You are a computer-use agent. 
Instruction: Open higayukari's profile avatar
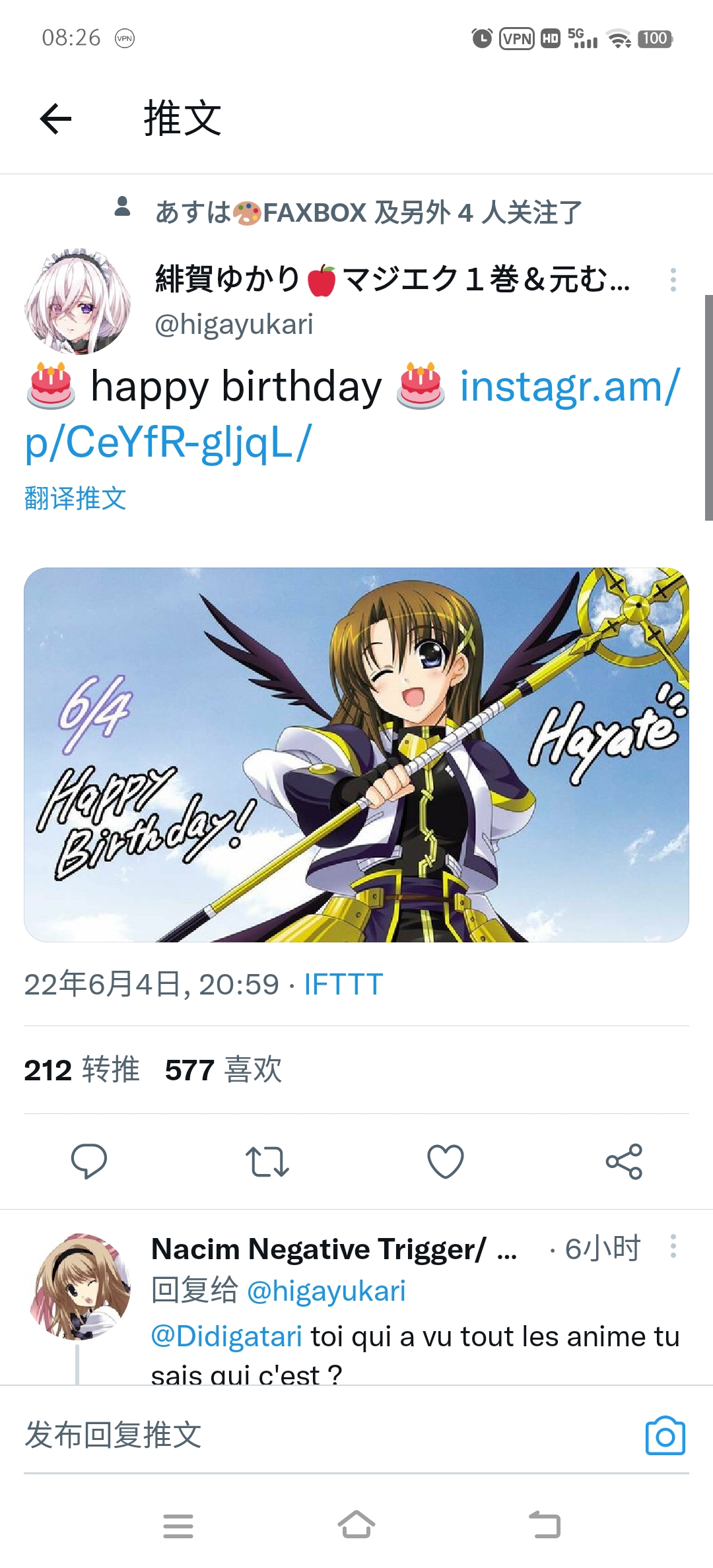coord(78,302)
